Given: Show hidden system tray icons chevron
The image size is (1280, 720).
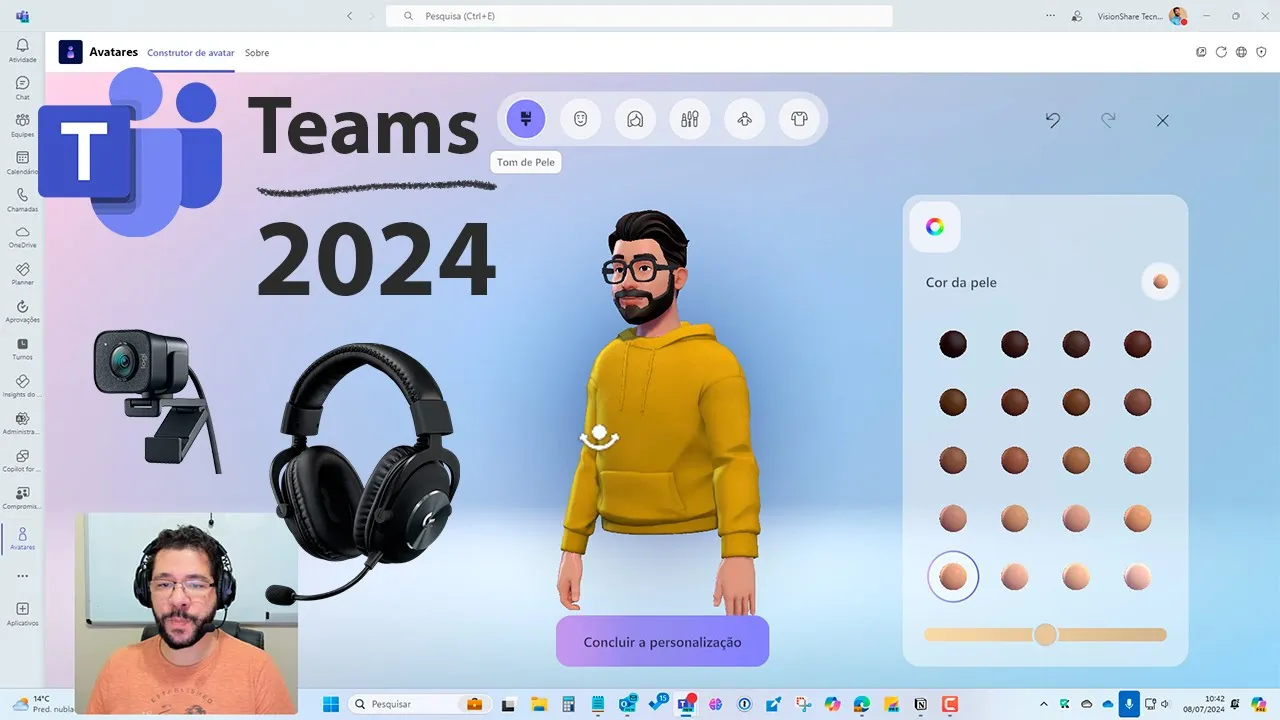Looking at the screenshot, I should pos(1044,704).
